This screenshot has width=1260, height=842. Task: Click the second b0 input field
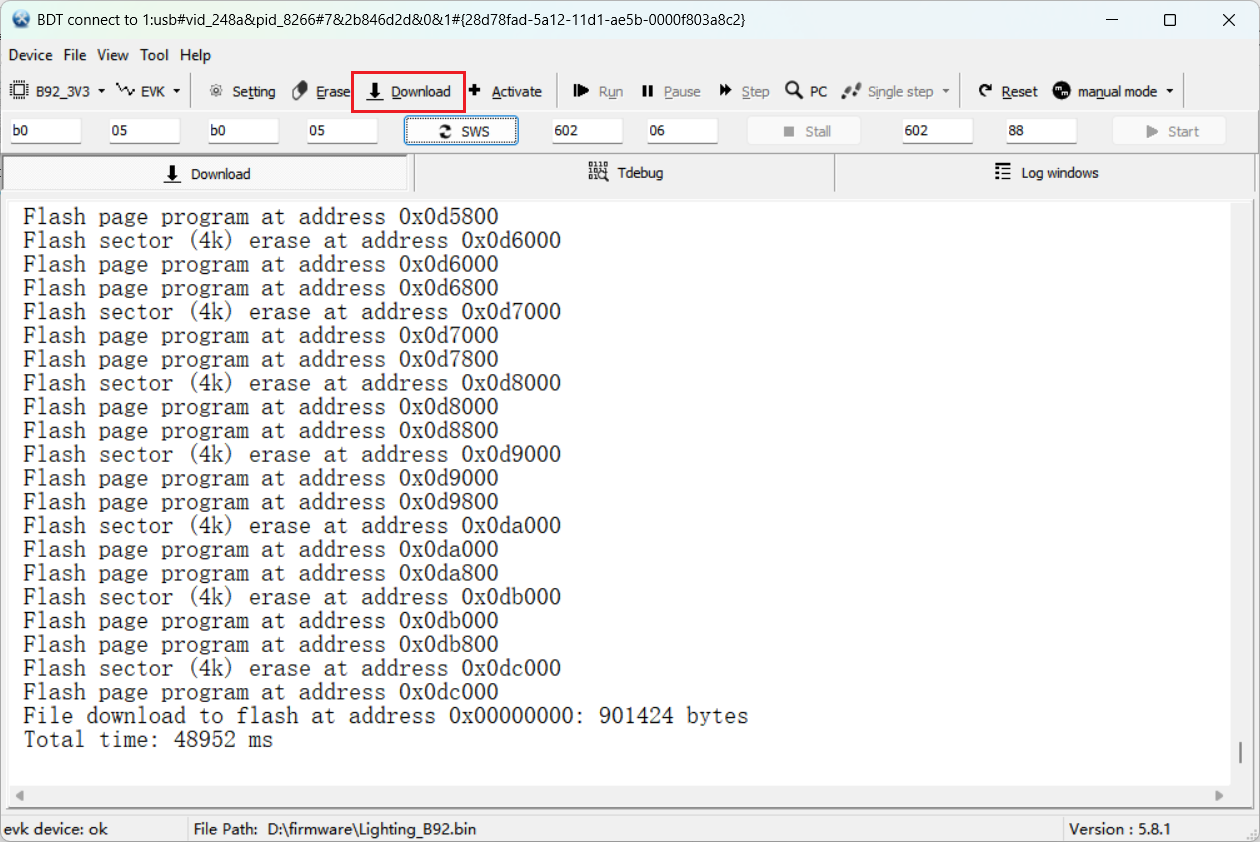[243, 131]
